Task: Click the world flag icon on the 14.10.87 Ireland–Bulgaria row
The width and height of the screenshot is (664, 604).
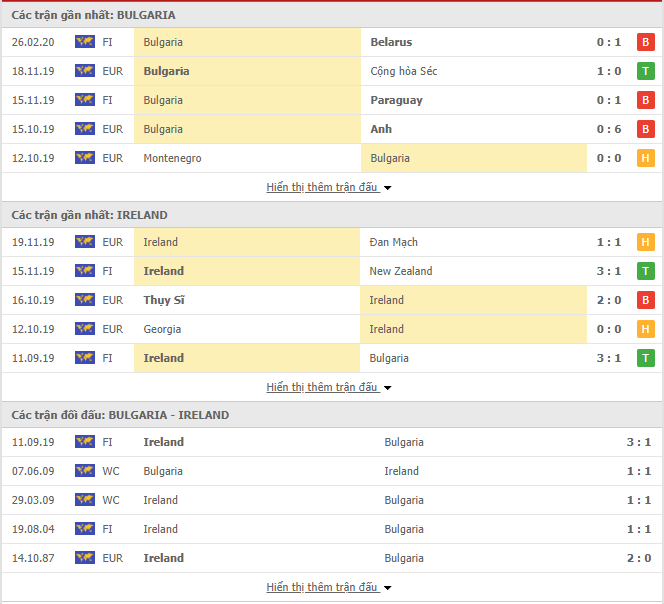Action: click(x=85, y=558)
